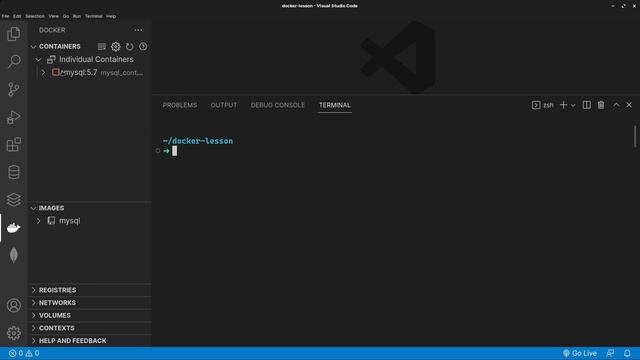Open the Extensions view icon
Screen dimensions: 640x360
13,144
